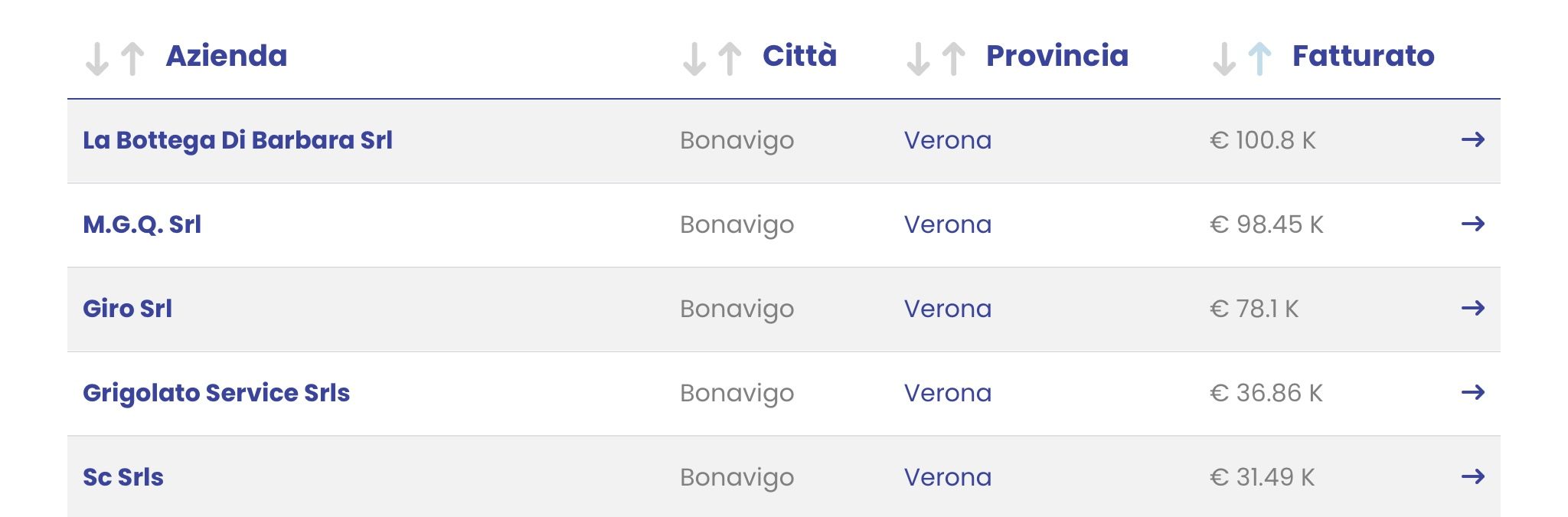Open M.G.Q. Srl company link
The image size is (1568, 517).
(x=142, y=224)
